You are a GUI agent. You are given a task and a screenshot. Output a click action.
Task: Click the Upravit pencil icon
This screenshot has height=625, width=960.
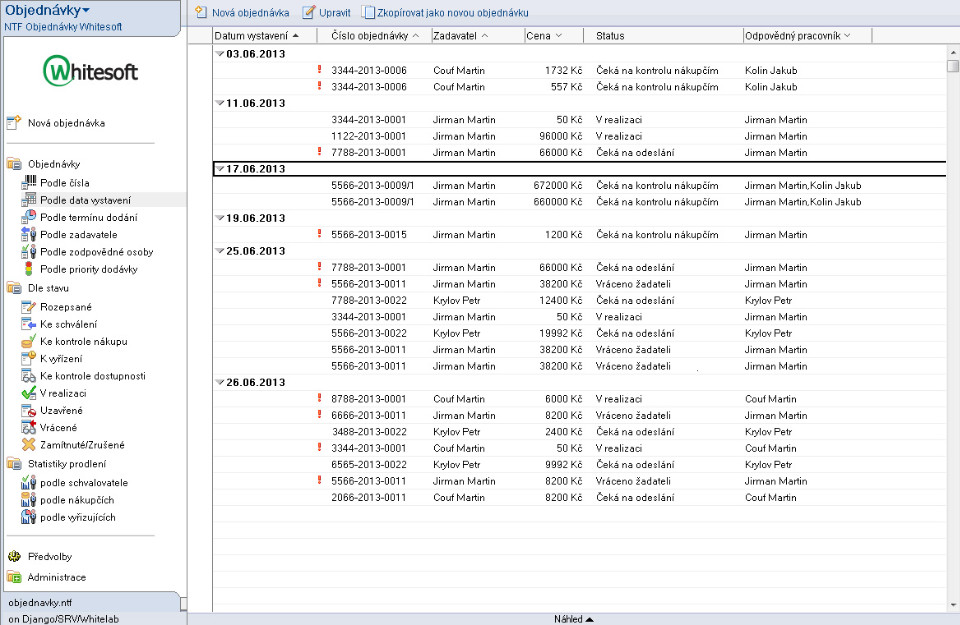tap(309, 13)
